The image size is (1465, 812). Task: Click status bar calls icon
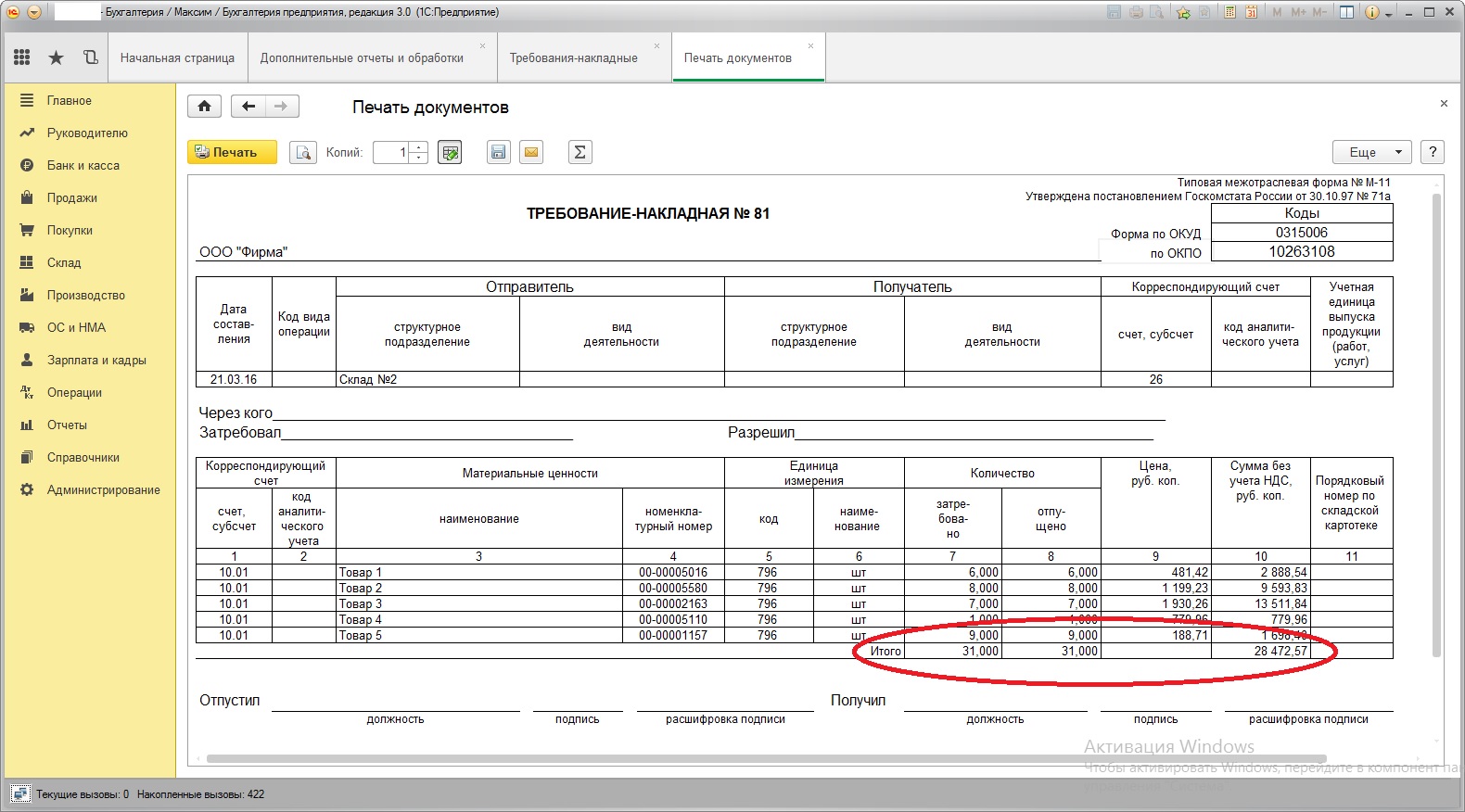point(19,794)
